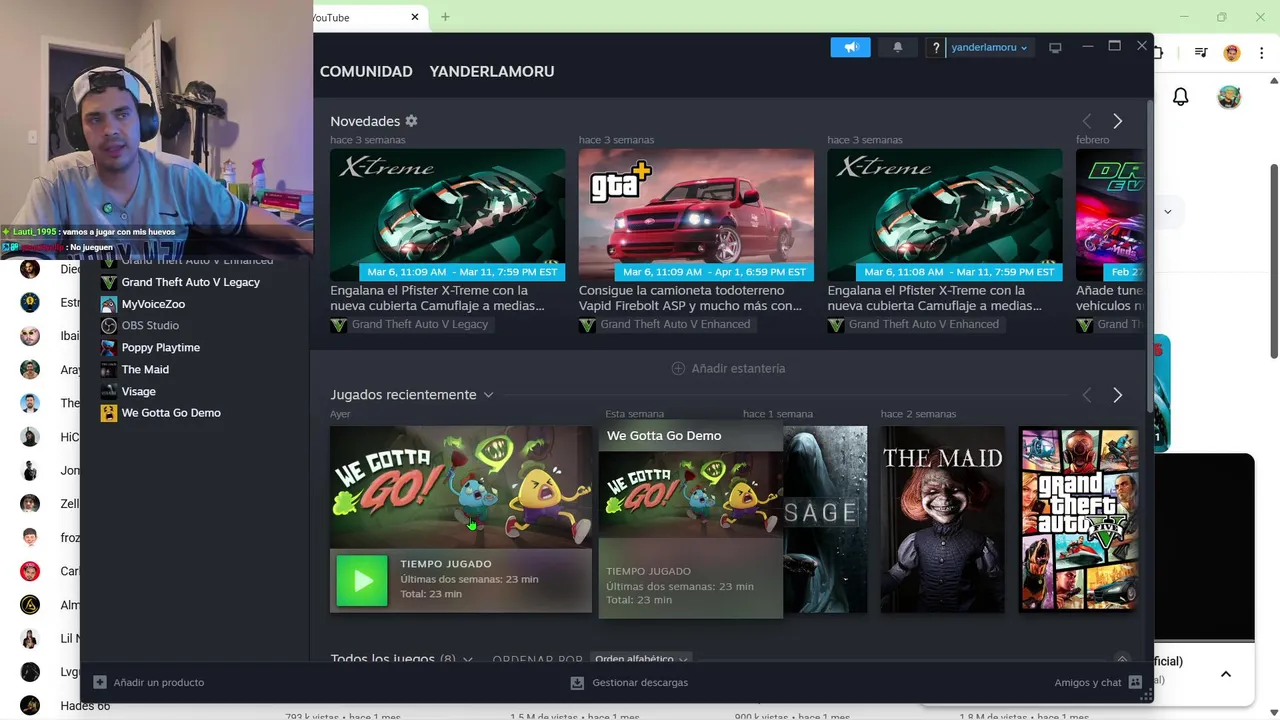This screenshot has height=720, width=1280.
Task: Click Añadir estantería button
Action: point(728,368)
